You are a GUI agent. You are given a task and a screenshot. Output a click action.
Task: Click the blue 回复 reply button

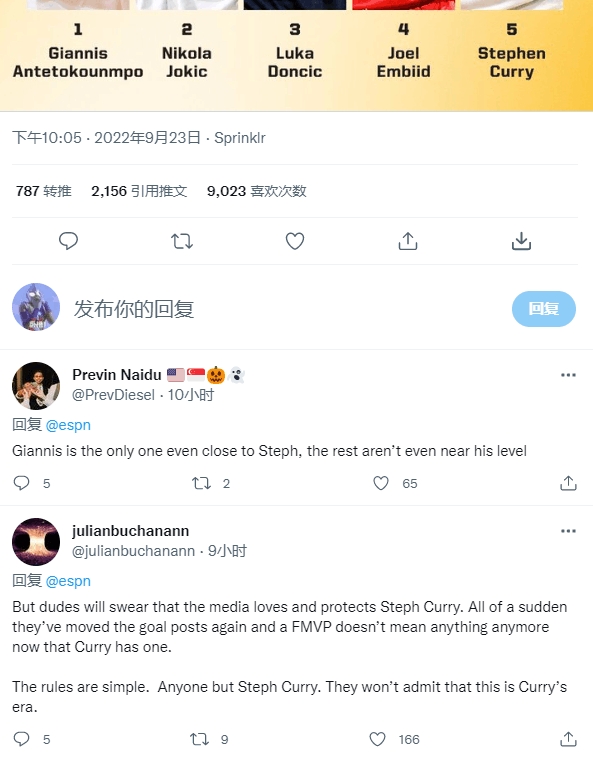point(544,309)
